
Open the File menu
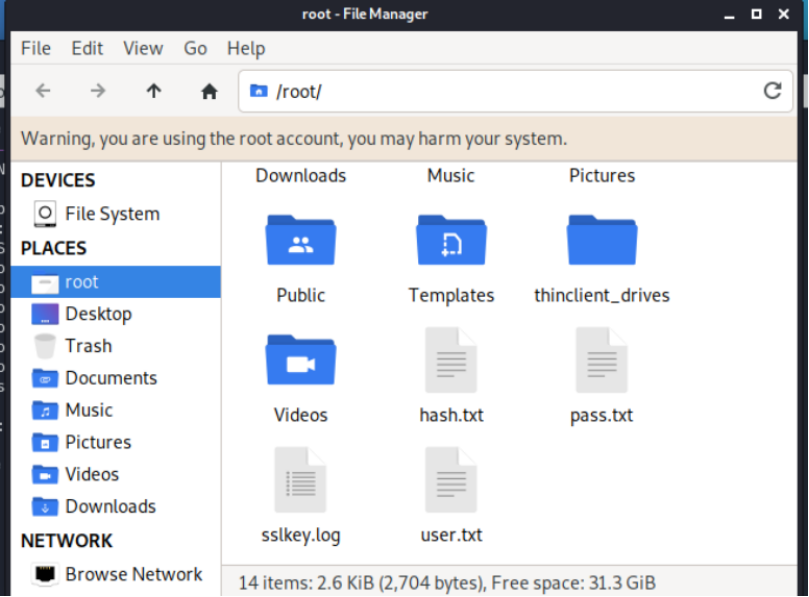[x=36, y=48]
